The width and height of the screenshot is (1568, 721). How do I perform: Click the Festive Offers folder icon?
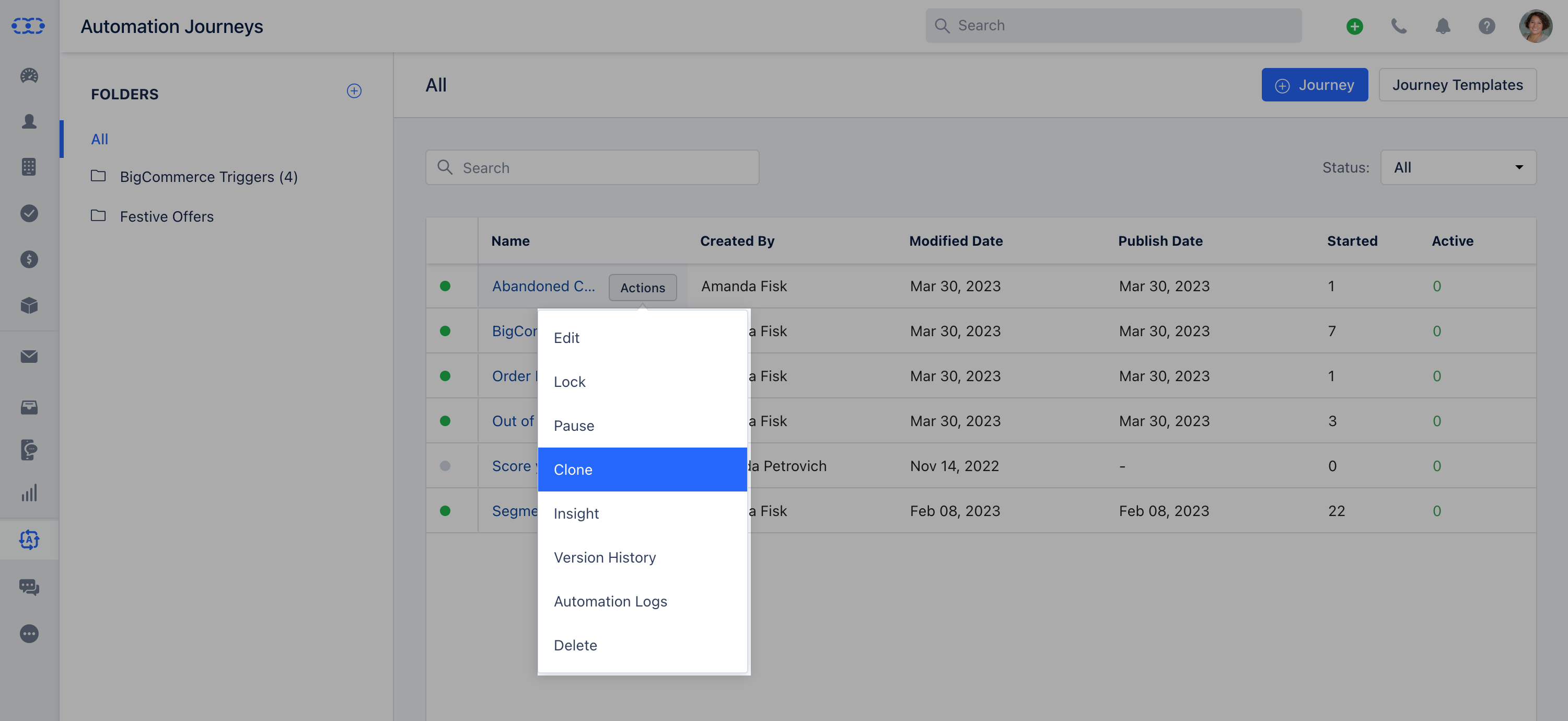tap(98, 215)
